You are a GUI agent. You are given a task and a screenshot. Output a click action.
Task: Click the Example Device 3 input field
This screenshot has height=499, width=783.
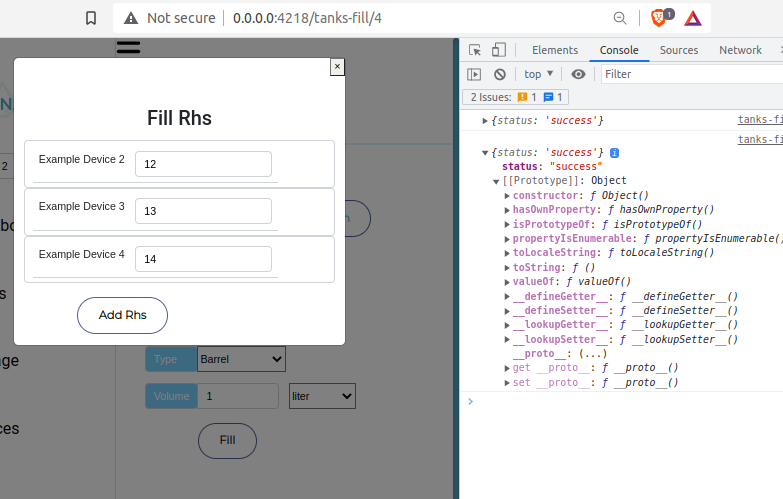[203, 211]
